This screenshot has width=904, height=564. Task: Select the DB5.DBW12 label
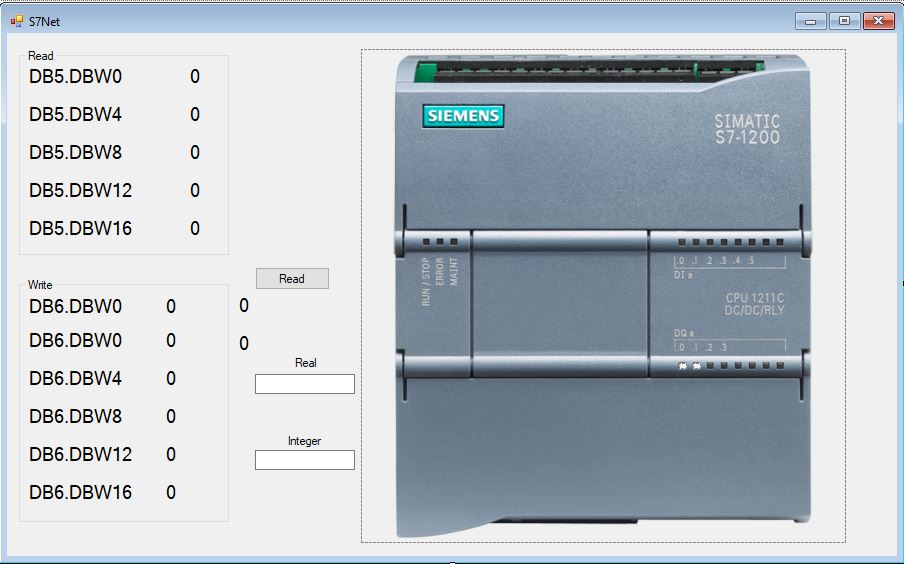click(81, 191)
